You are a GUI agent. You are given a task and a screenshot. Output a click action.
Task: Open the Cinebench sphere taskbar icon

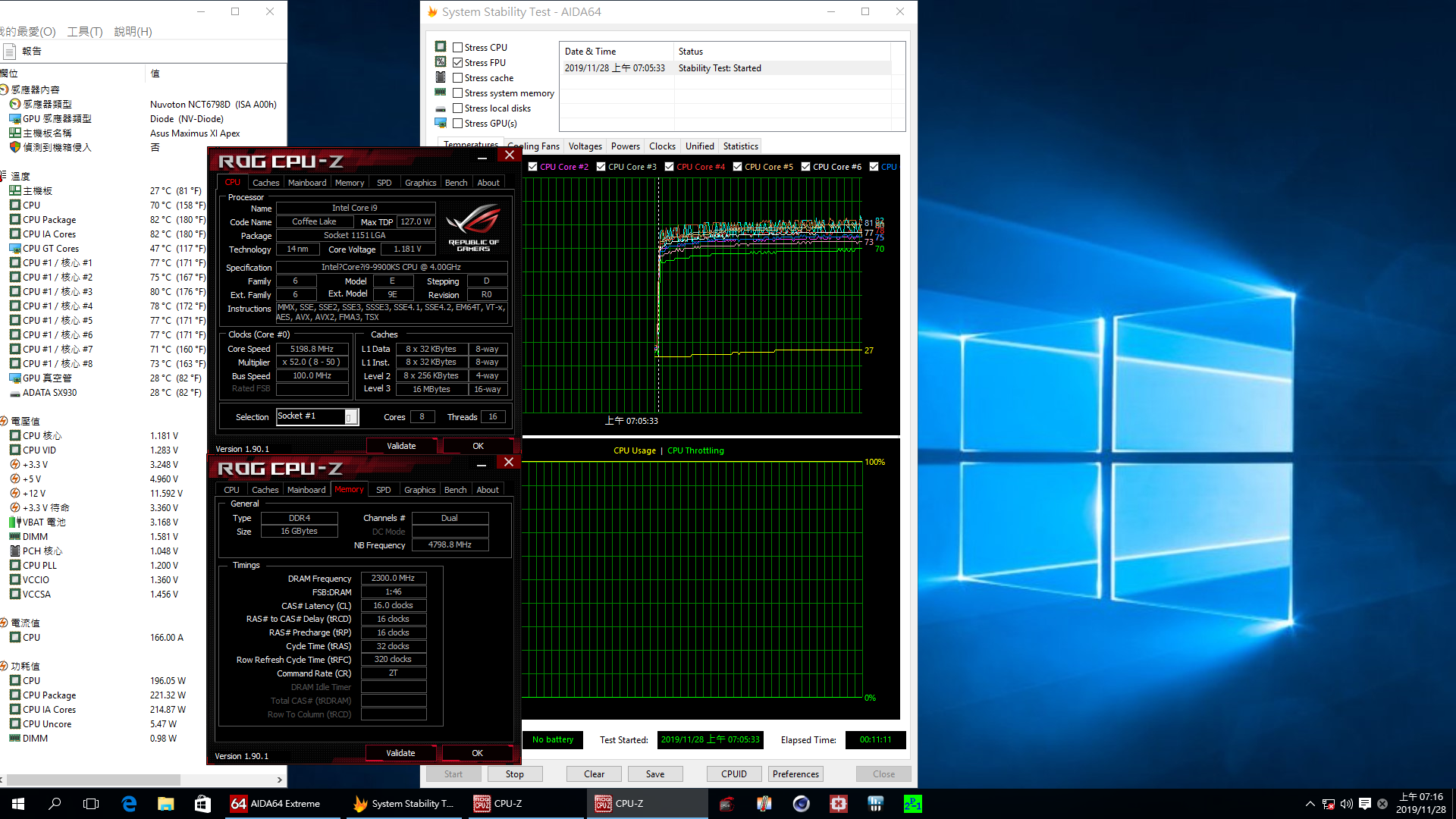802,804
